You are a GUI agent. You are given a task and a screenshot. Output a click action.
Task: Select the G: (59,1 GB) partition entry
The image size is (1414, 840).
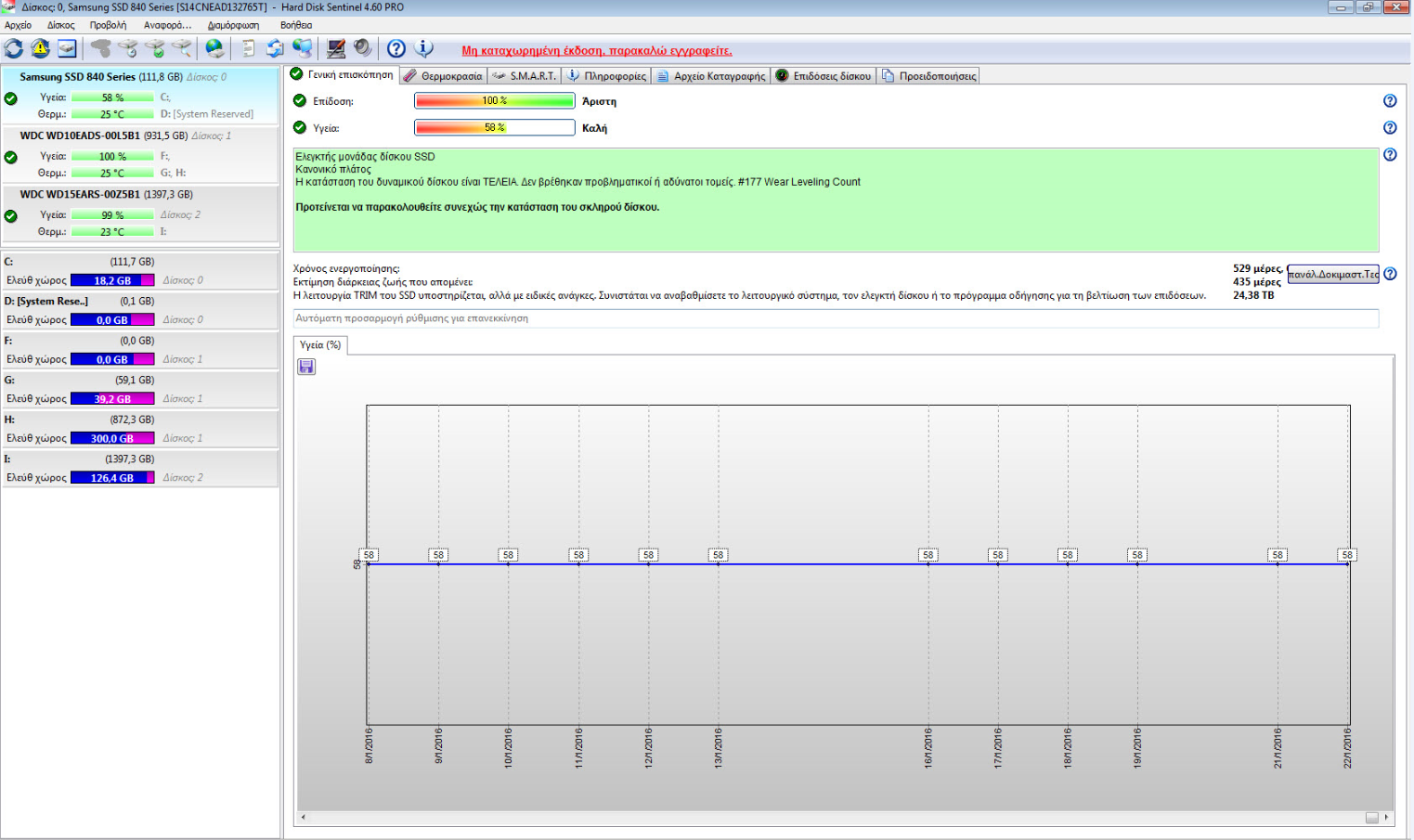pyautogui.click(x=140, y=389)
